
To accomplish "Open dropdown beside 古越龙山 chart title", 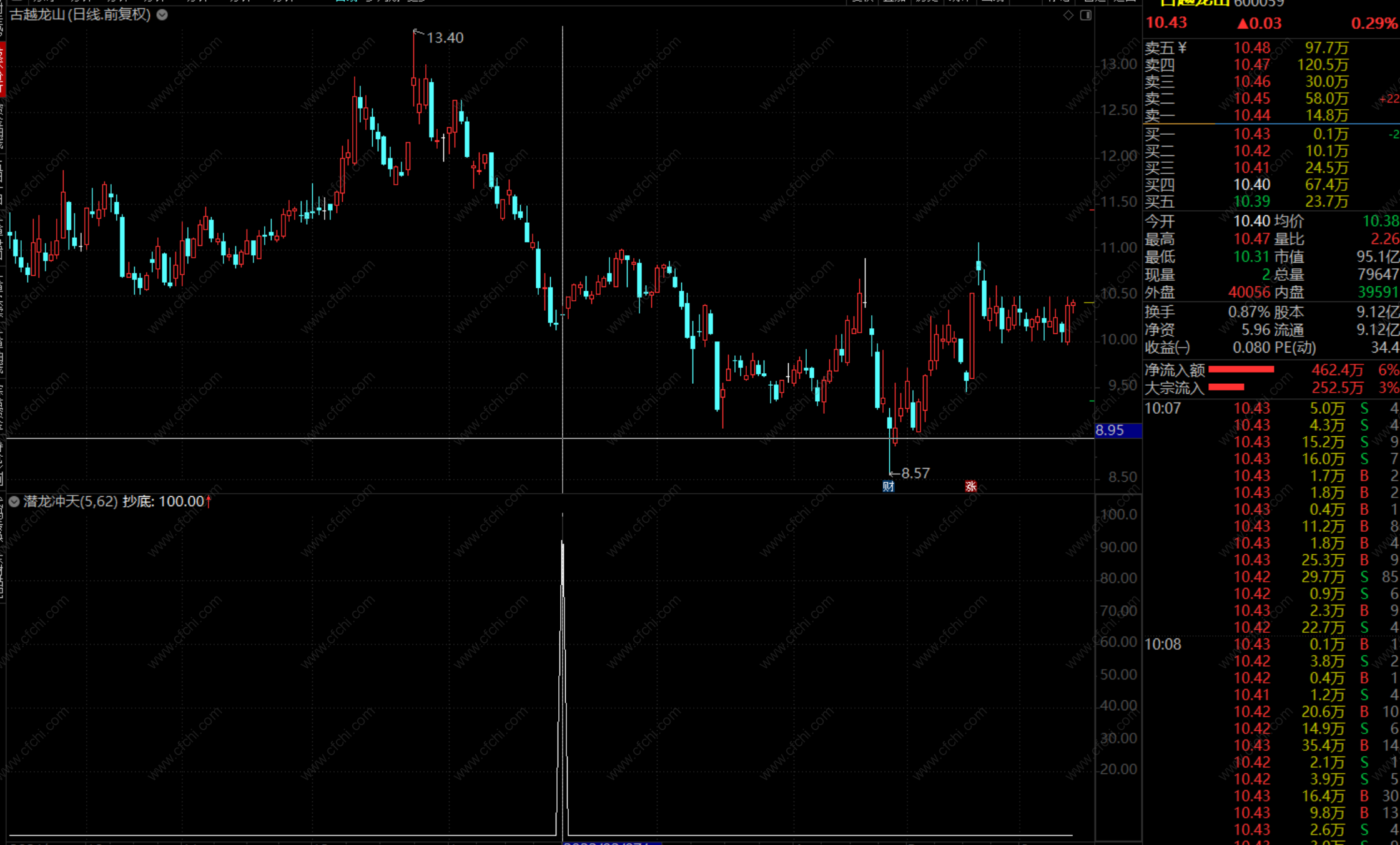I will (162, 15).
